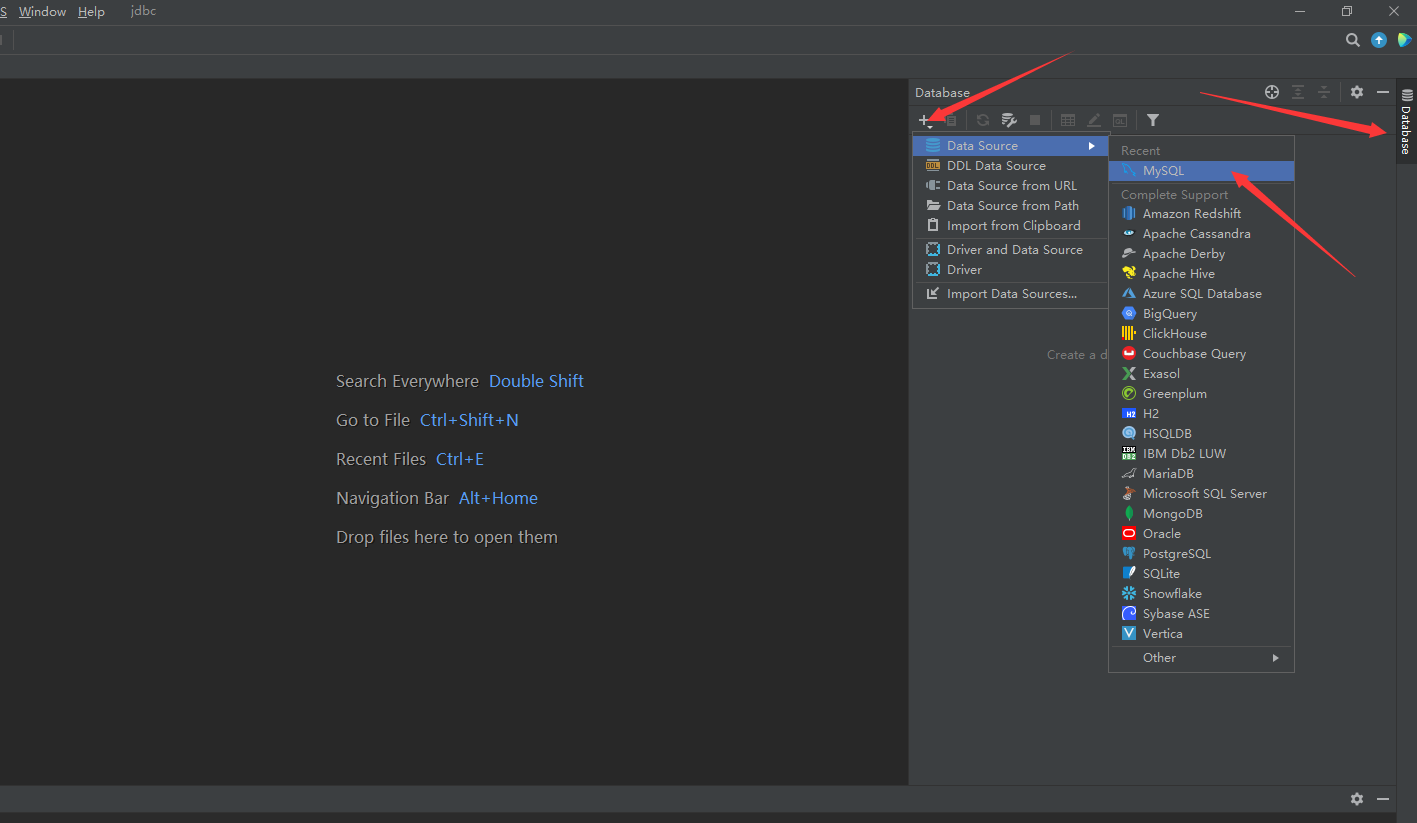Image resolution: width=1417 pixels, height=823 pixels.
Task: Select Microsoft SQL Server data source
Action: pos(1201,494)
